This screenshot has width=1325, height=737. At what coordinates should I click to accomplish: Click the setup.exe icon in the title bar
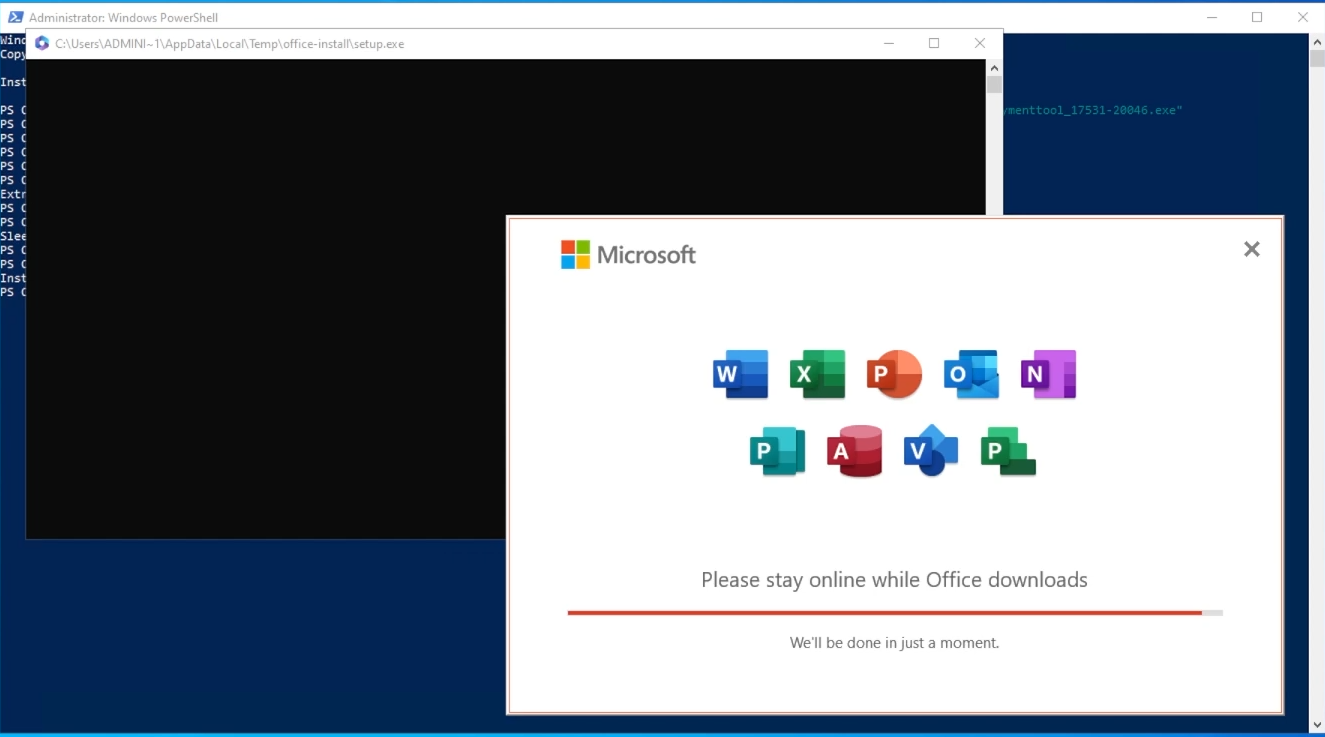(42, 43)
